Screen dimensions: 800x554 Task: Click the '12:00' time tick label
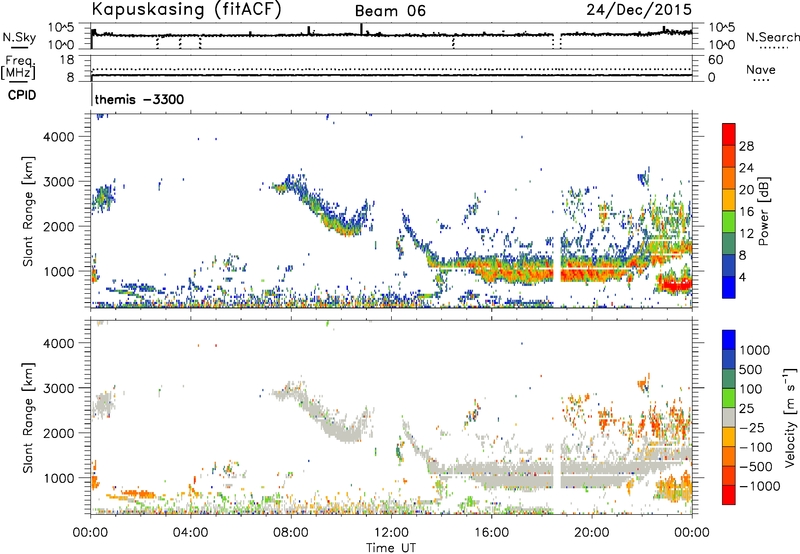[391, 533]
